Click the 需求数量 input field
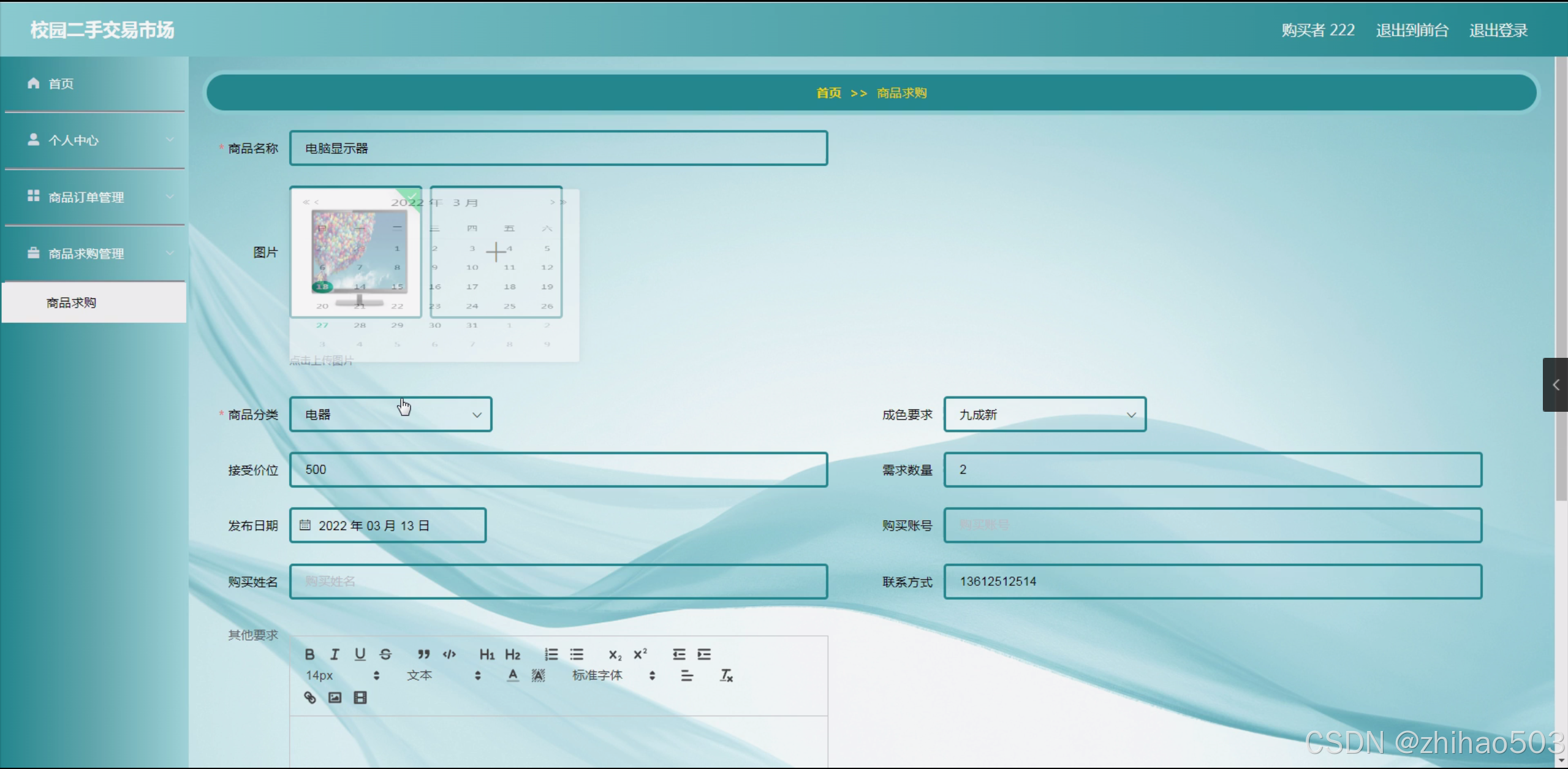This screenshot has height=769, width=1568. (x=1213, y=469)
